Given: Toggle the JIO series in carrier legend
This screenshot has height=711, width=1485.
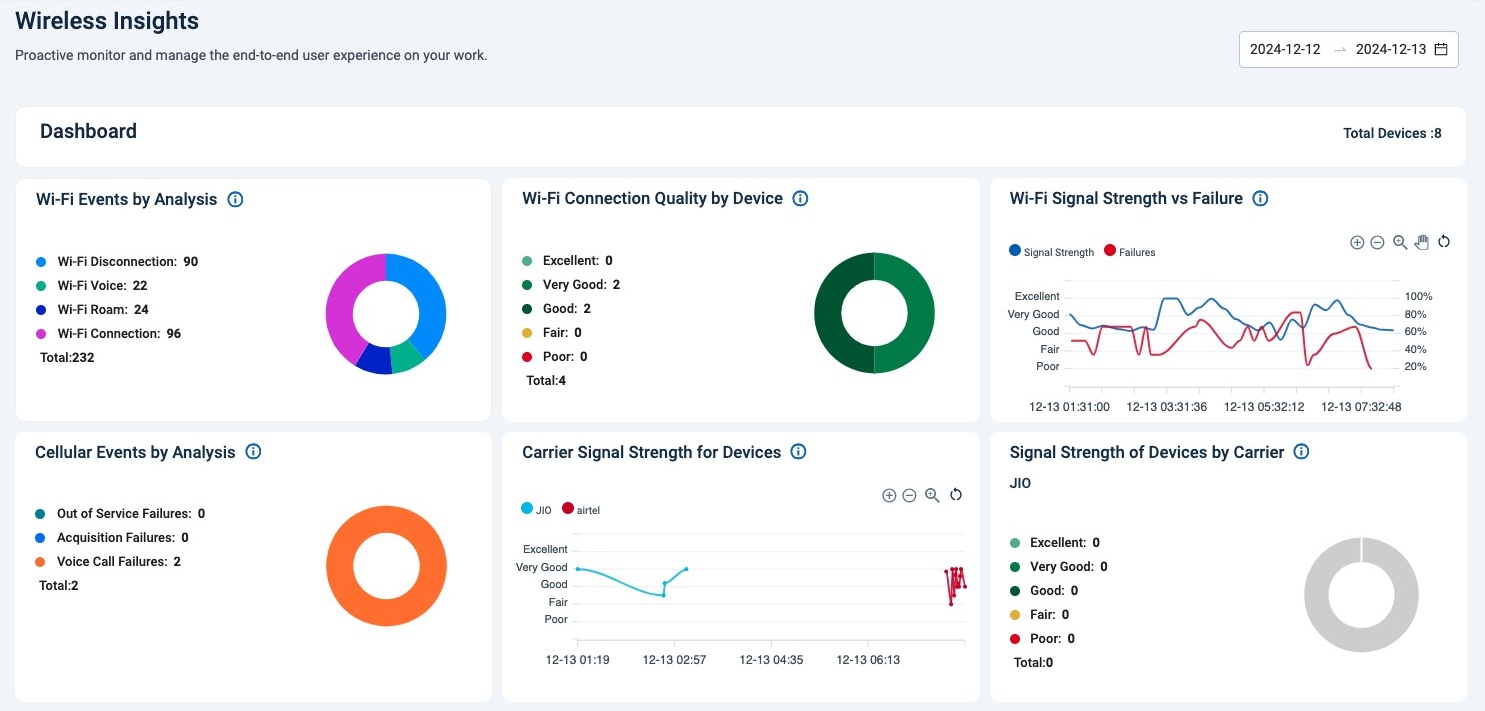Looking at the screenshot, I should 537,509.
